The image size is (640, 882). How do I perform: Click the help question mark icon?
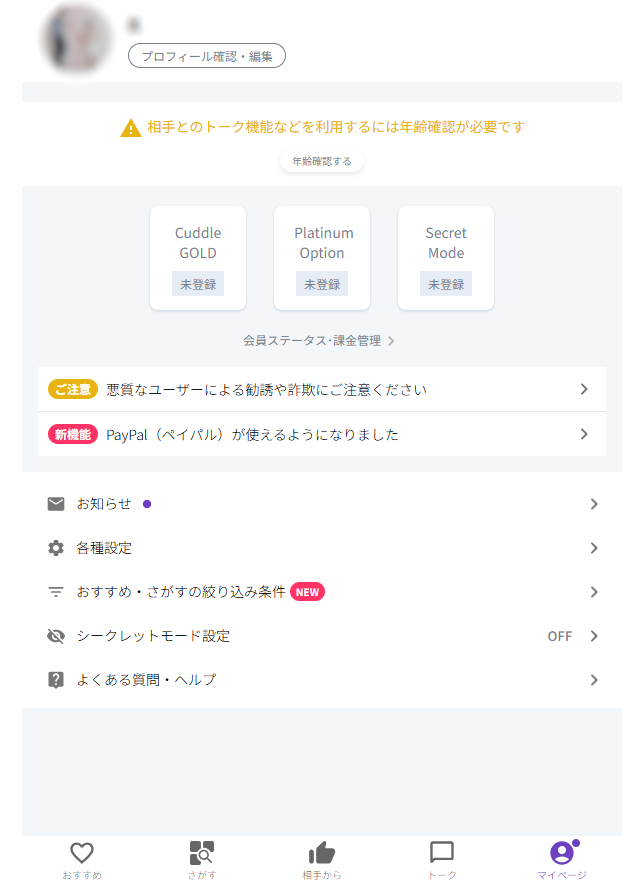click(56, 680)
